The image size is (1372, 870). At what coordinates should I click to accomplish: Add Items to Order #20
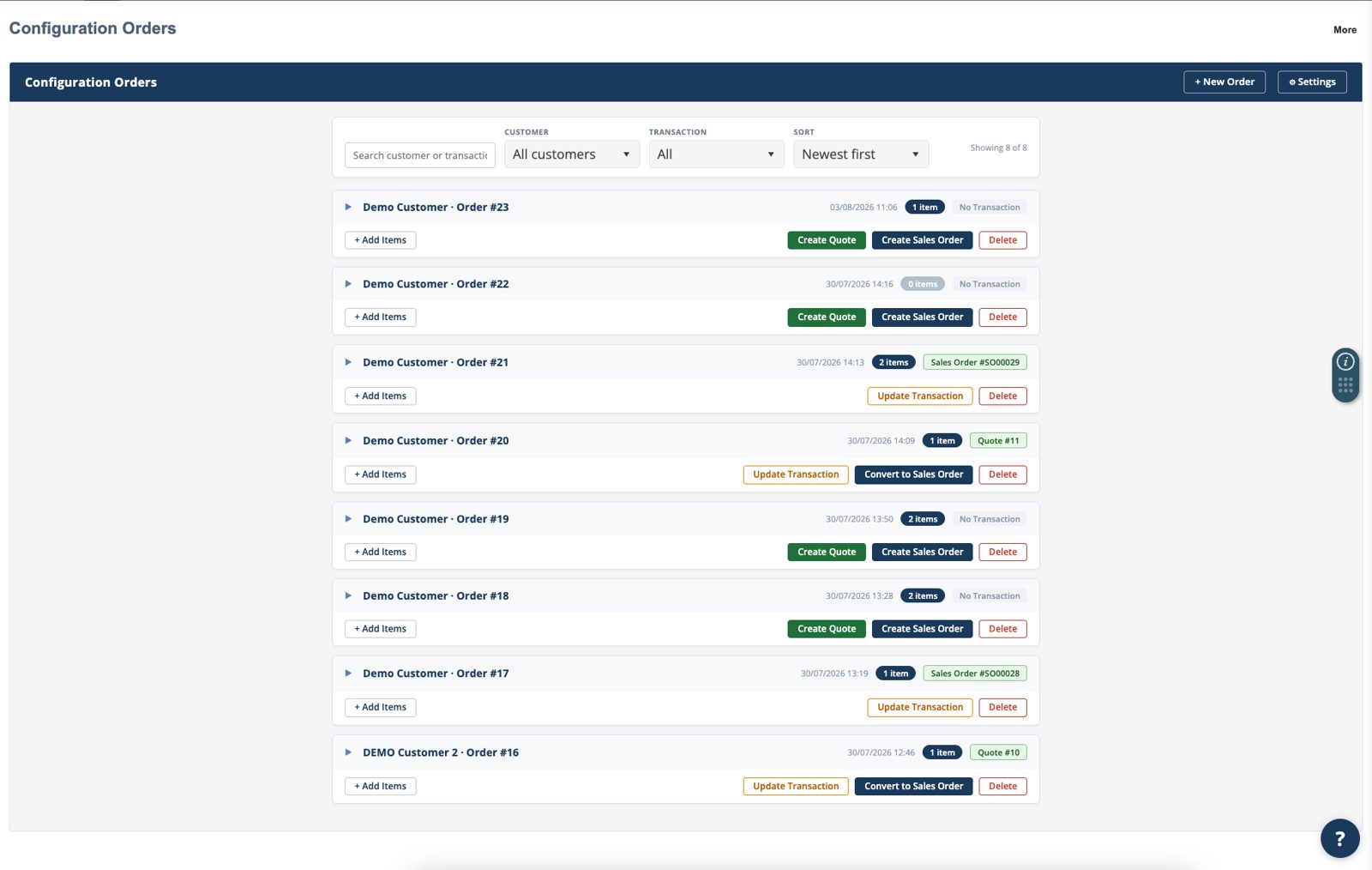click(x=381, y=474)
